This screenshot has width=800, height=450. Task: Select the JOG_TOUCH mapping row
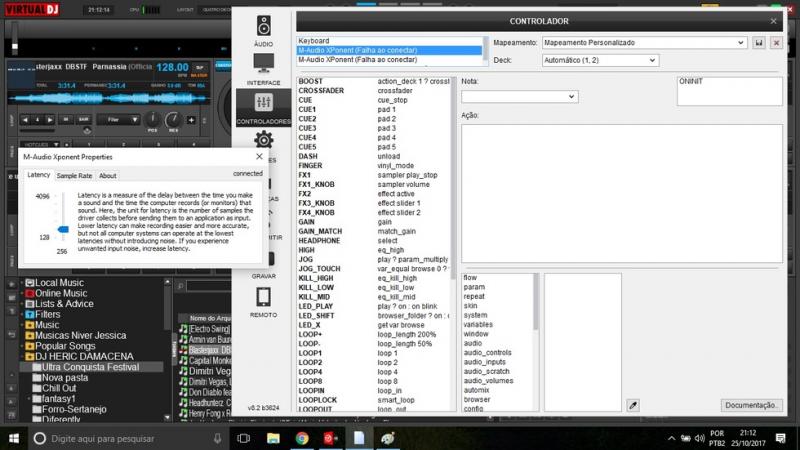click(x=374, y=269)
